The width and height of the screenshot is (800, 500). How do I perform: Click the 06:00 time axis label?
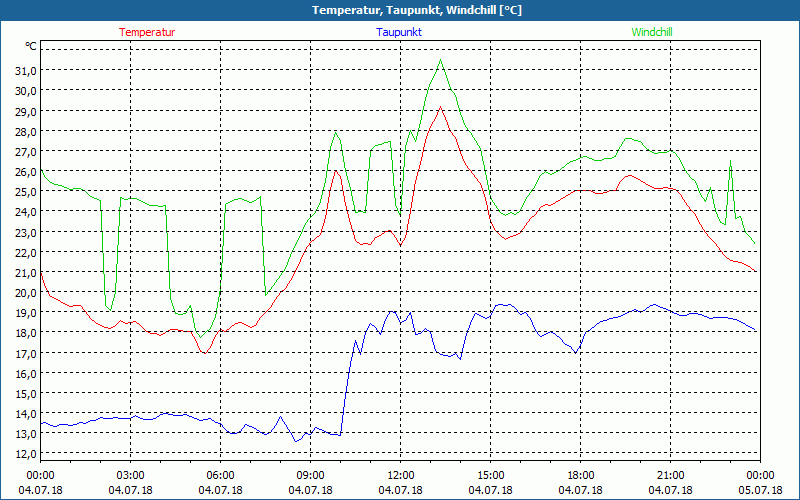[220, 476]
